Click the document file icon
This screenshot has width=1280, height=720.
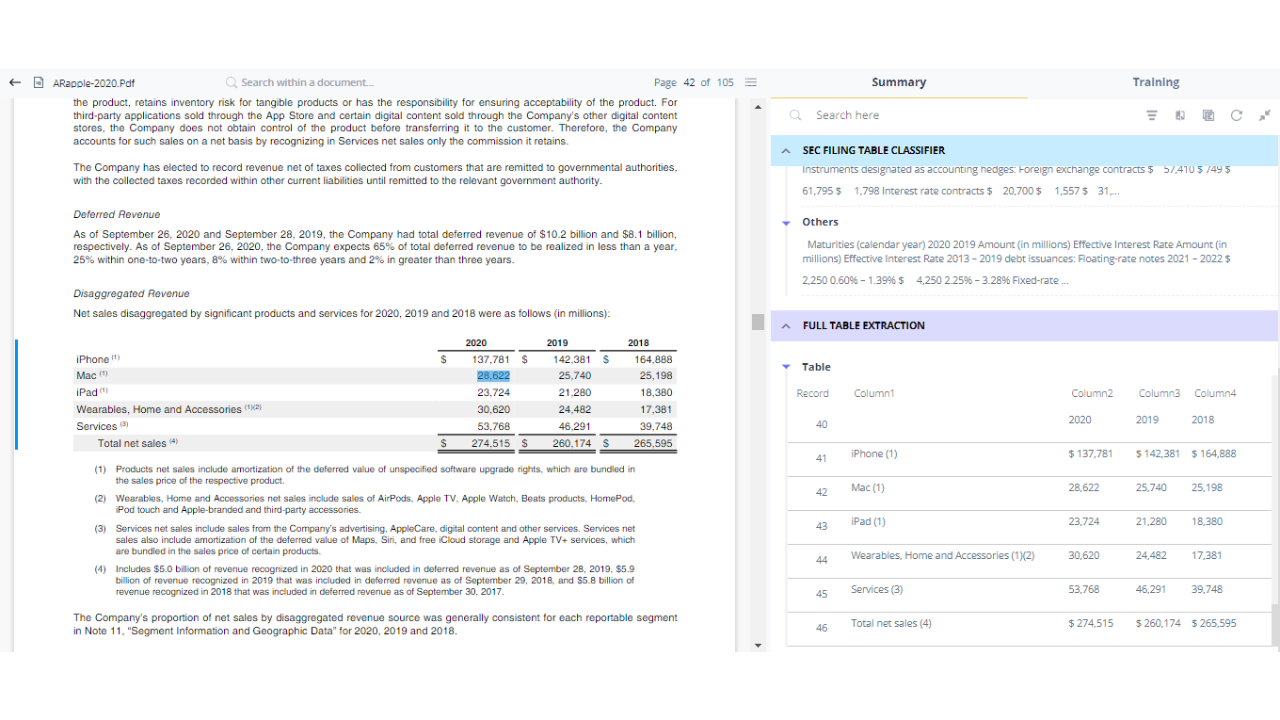pyautogui.click(x=38, y=83)
